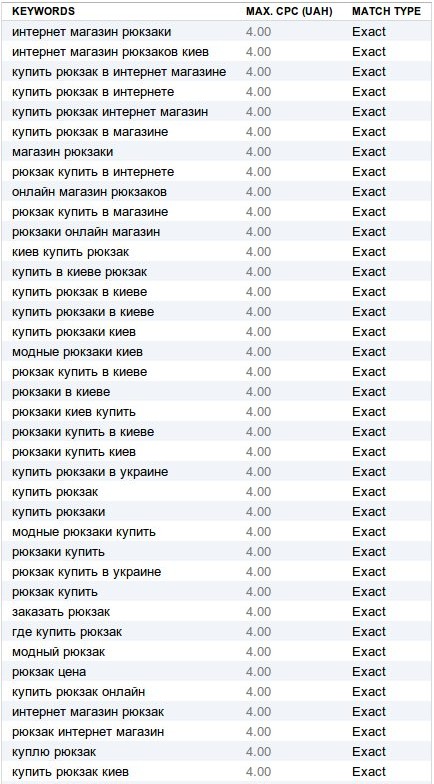434x784 pixels.
Task: Click the KEYWORDS column header
Action: point(44,12)
